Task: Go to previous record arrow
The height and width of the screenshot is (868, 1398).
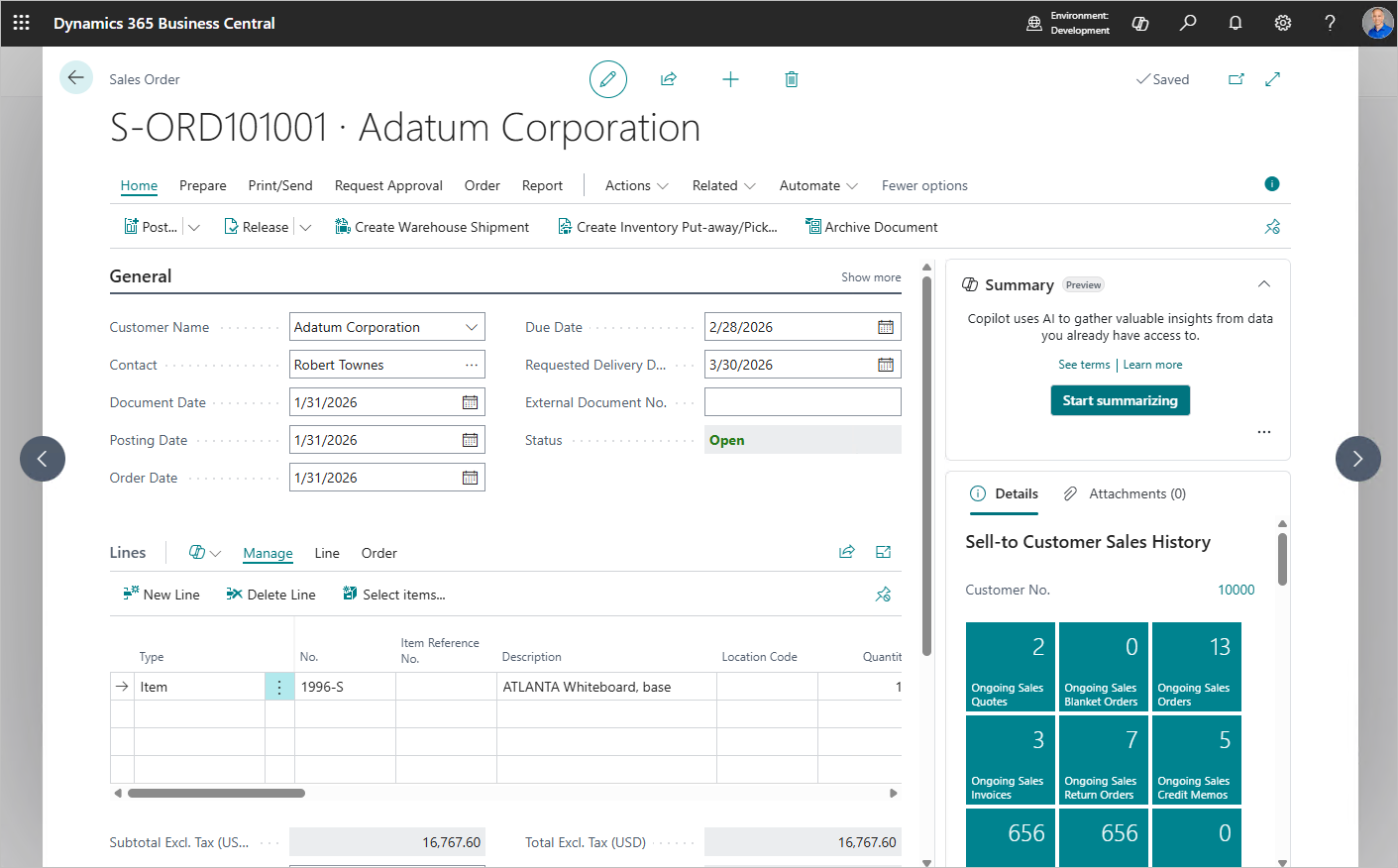Action: point(43,459)
